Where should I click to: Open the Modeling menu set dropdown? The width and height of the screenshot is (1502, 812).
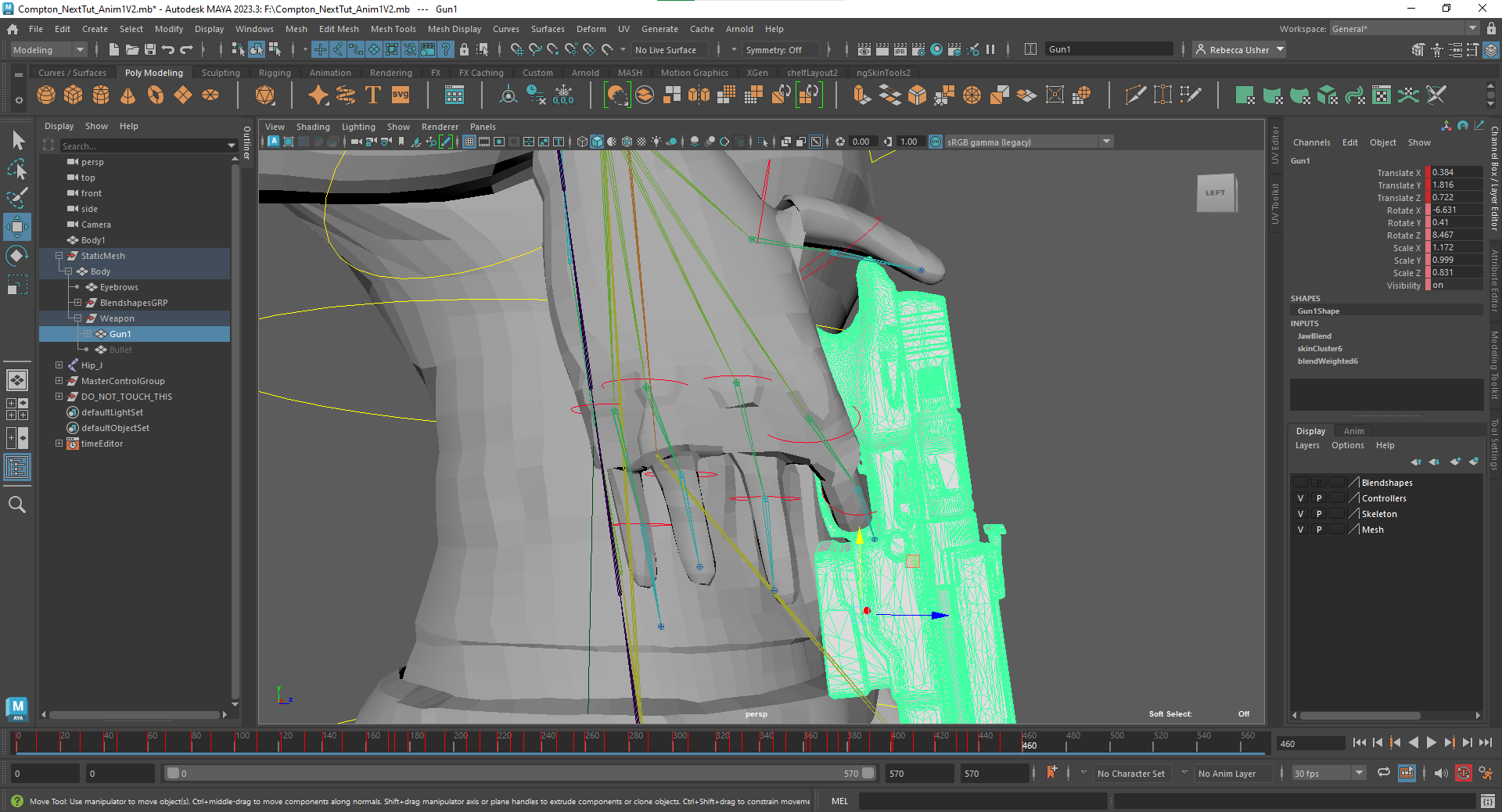49,49
